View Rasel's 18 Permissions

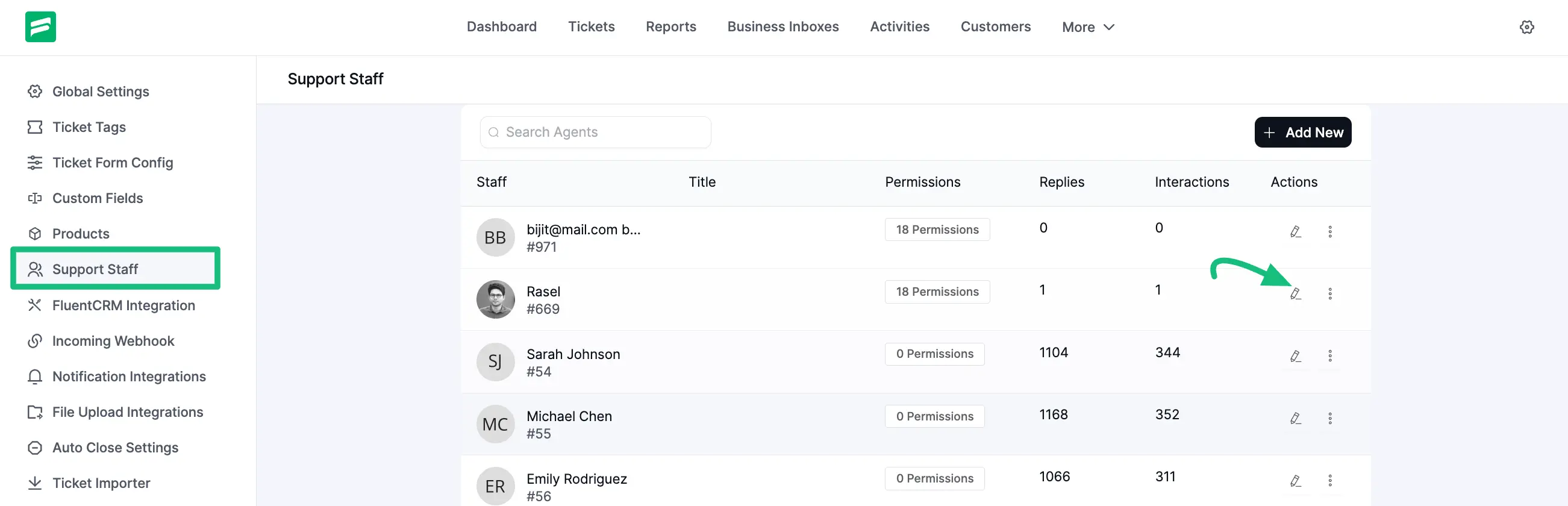pos(937,292)
